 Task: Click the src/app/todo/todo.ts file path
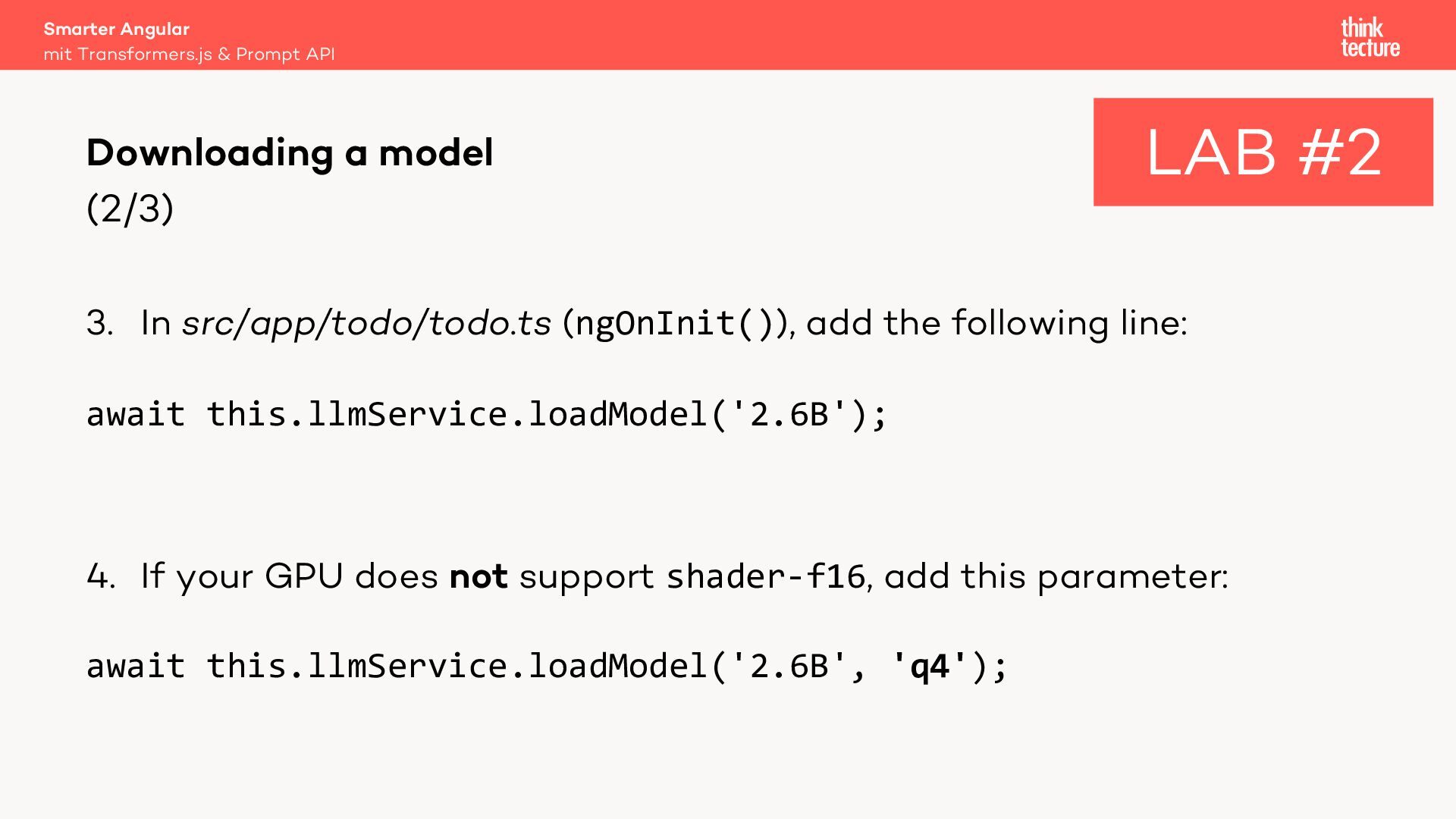(366, 323)
